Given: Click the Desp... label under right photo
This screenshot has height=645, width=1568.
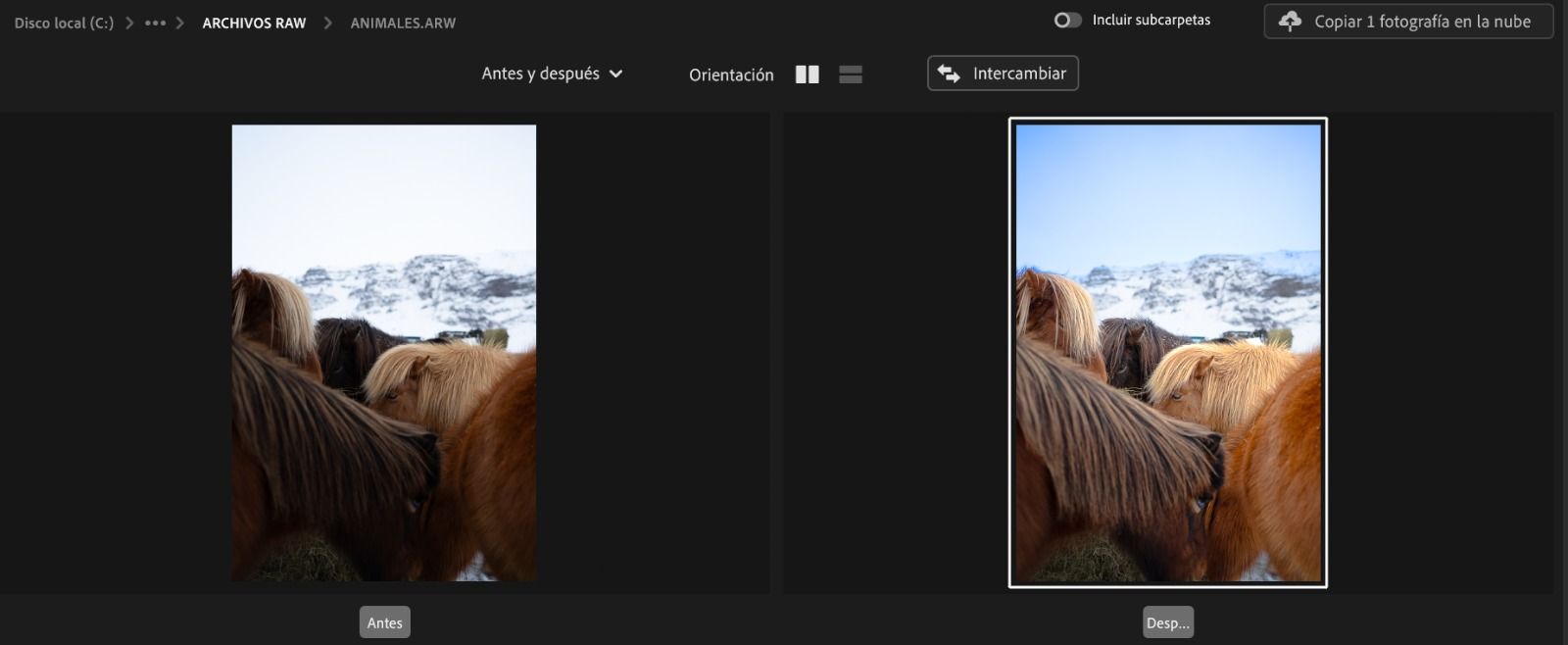Looking at the screenshot, I should [1167, 622].
